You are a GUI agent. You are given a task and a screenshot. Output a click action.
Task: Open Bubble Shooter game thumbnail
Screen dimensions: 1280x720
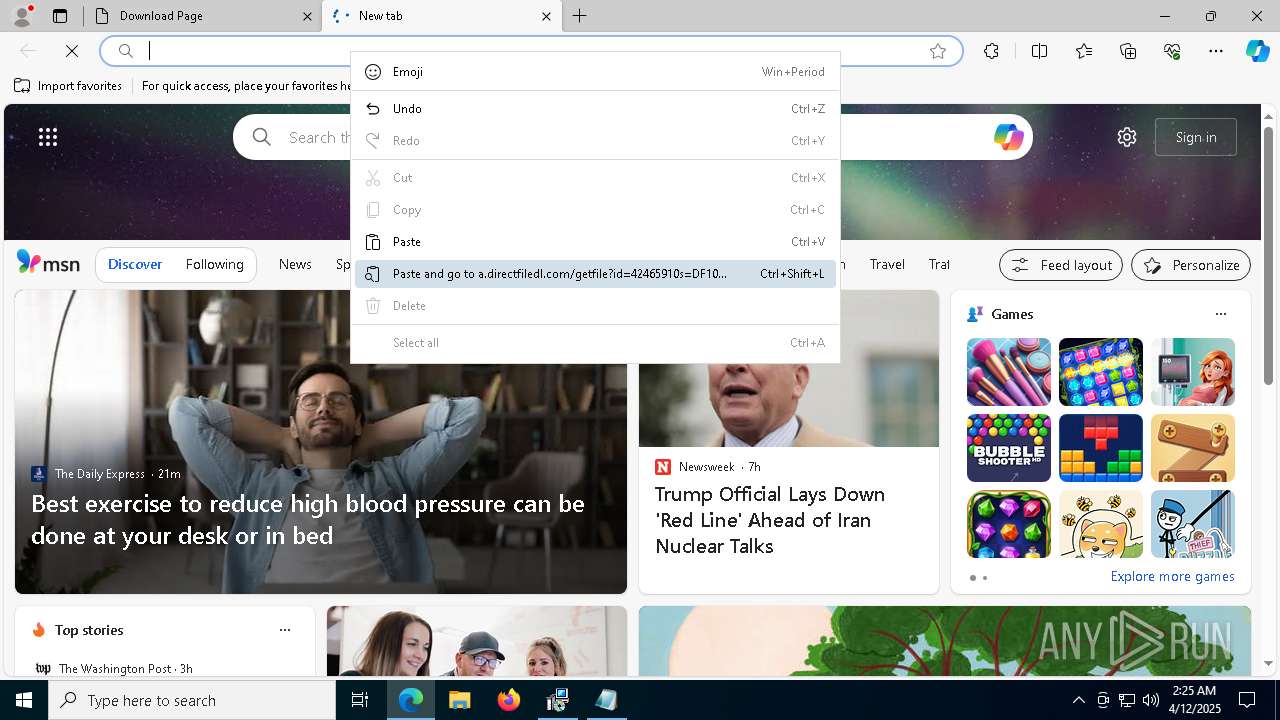click(1008, 448)
